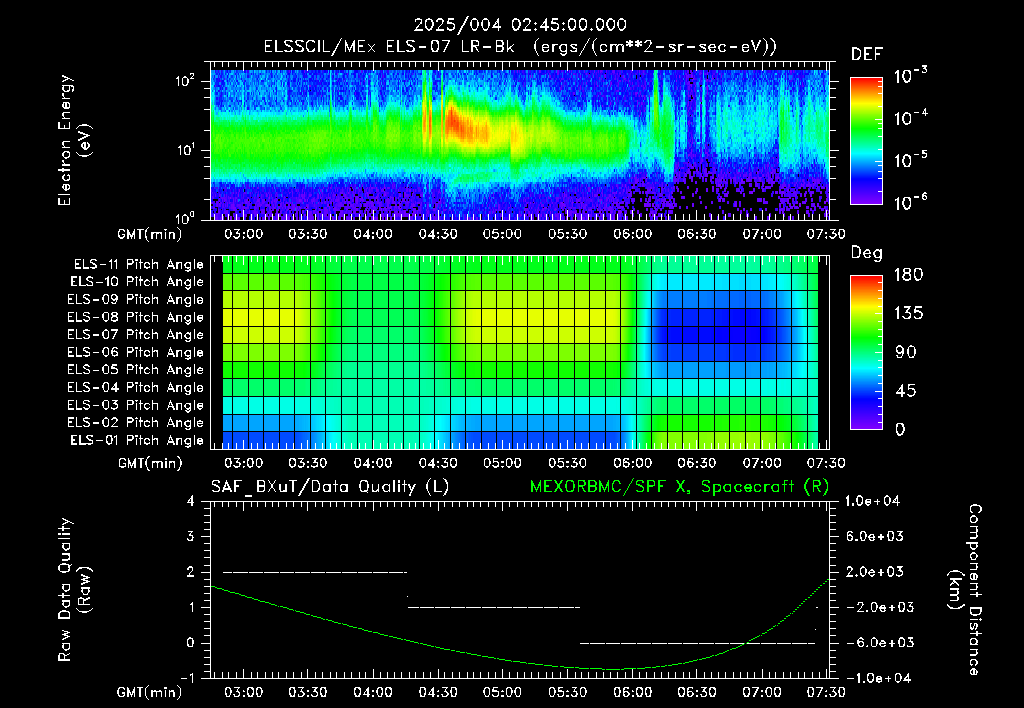Click the 10^-3 value on DEF colorbar
1024x708 pixels.
tap(910, 75)
